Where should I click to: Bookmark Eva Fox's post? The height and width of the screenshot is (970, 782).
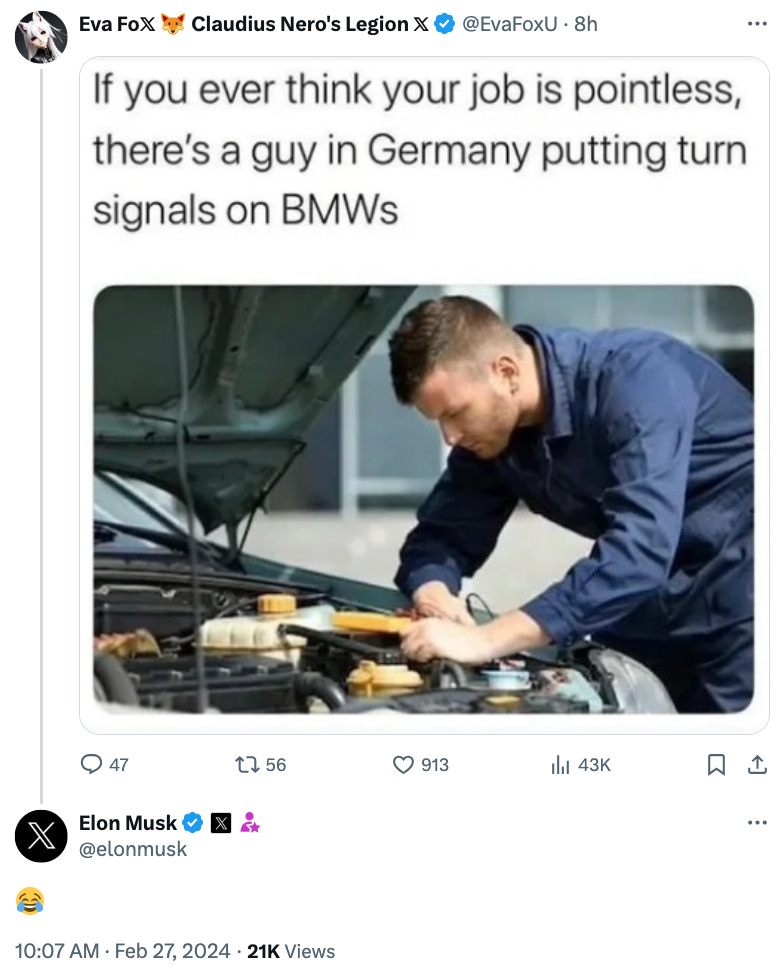pos(716,765)
